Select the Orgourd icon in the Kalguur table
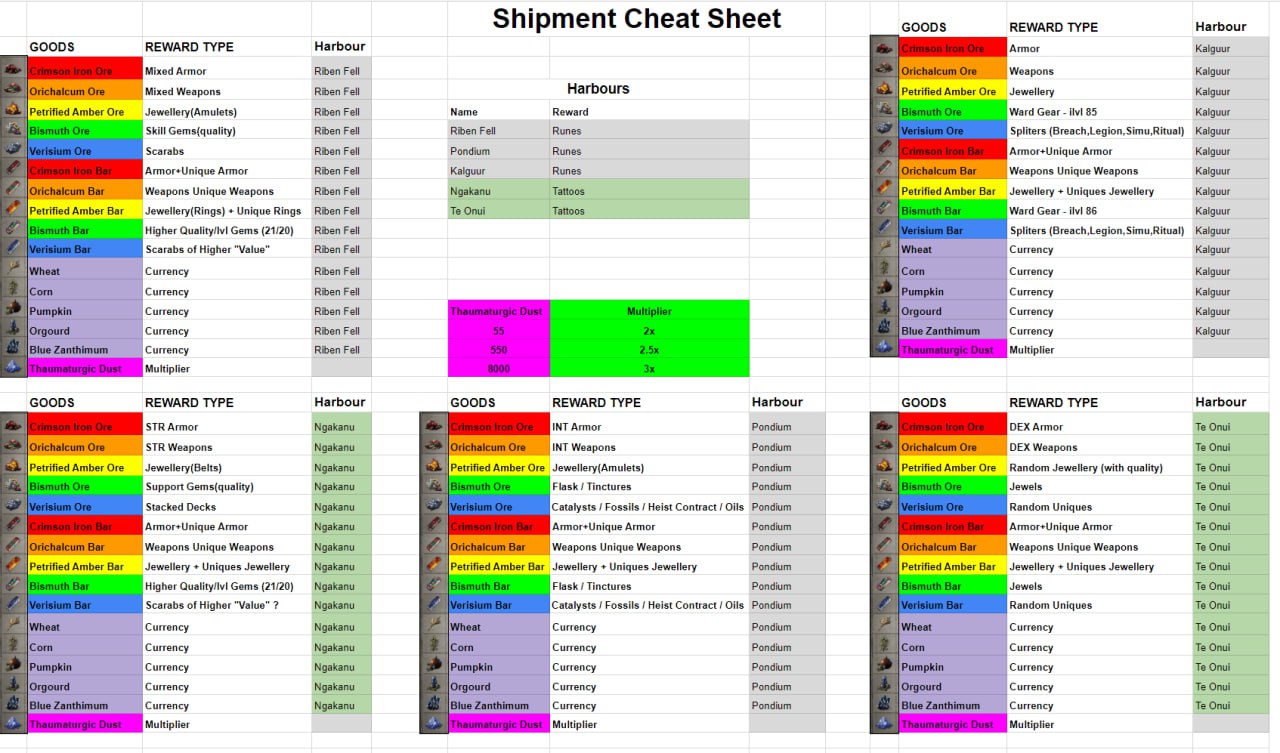Viewport: 1280px width, 753px height. tap(884, 310)
